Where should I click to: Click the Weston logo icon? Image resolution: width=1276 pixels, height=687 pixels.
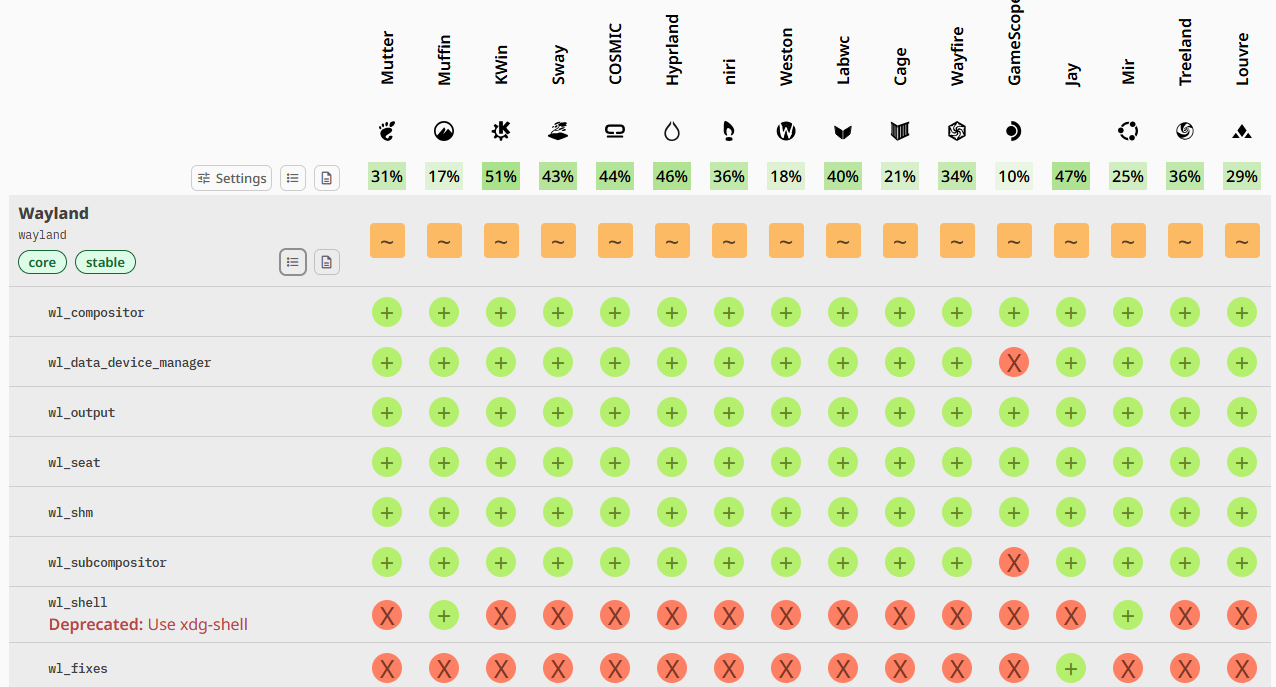click(786, 131)
